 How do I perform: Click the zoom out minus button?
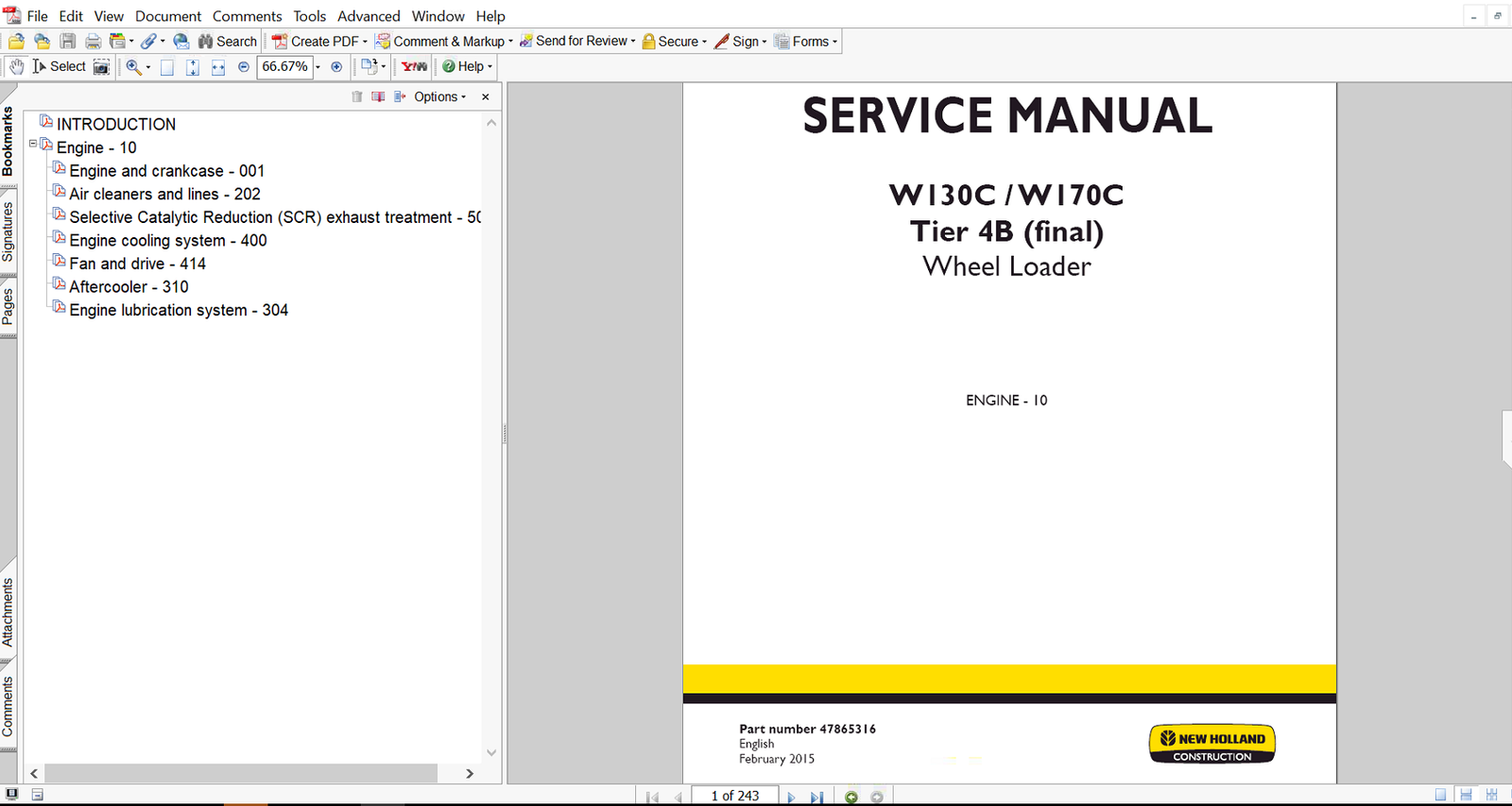(x=244, y=67)
